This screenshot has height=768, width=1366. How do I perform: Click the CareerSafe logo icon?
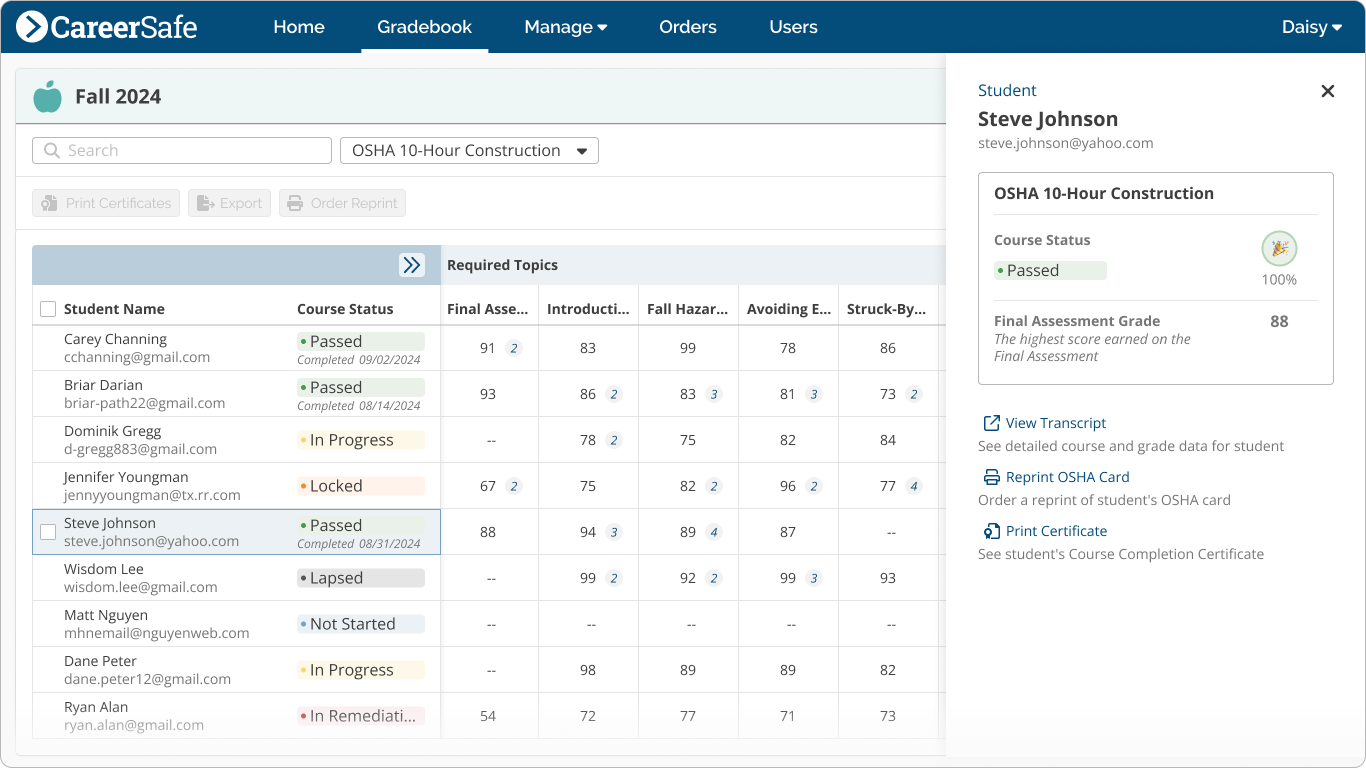[x=31, y=27]
